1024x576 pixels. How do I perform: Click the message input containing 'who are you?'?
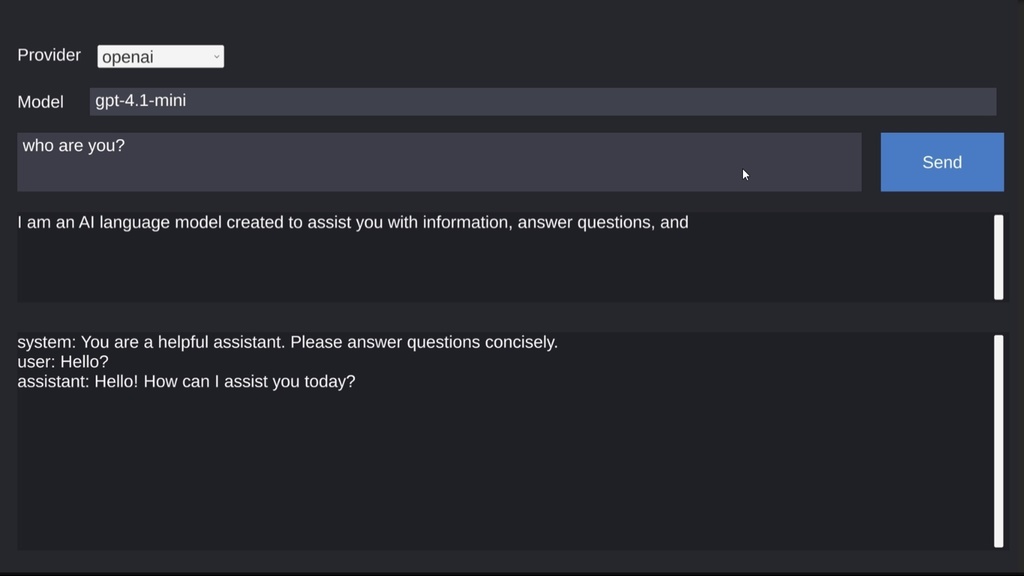[x=440, y=162]
